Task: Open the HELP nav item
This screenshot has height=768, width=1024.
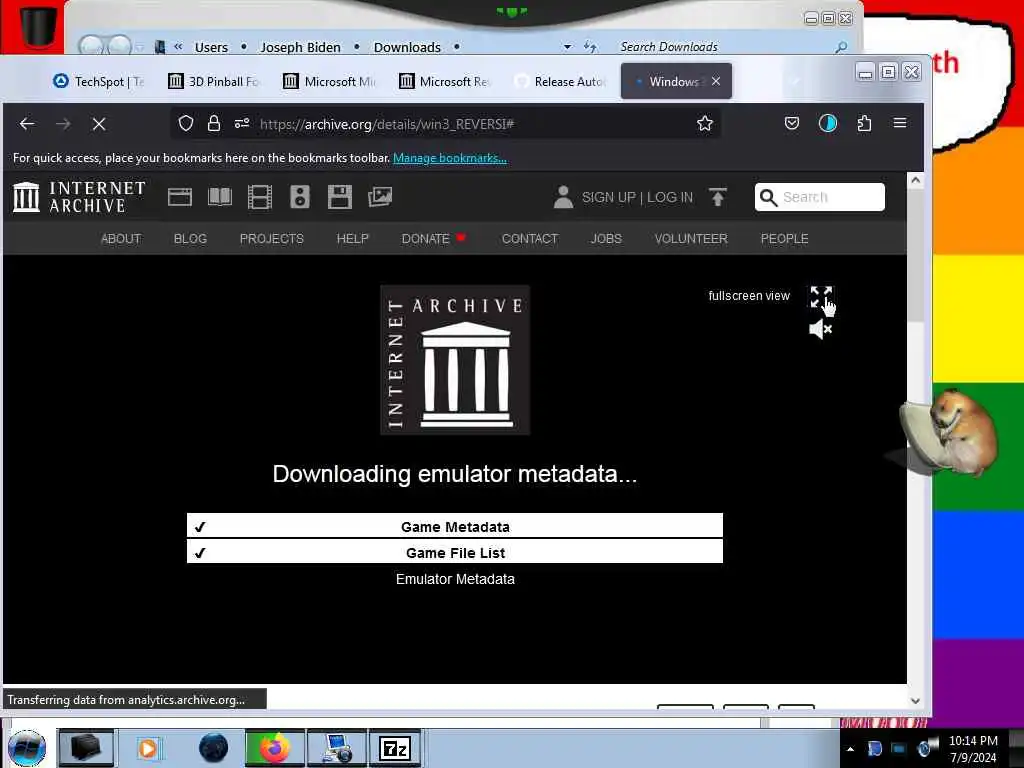Action: click(x=353, y=239)
